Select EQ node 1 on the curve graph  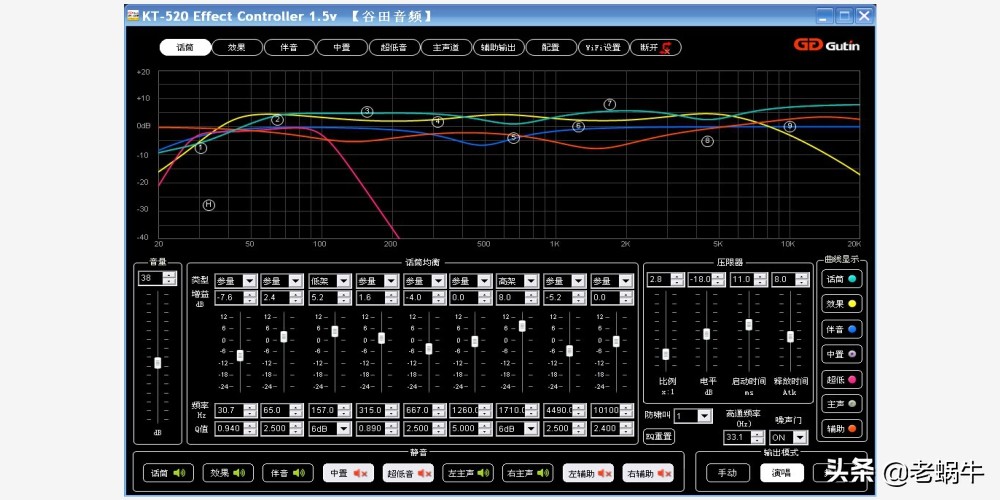coord(201,148)
